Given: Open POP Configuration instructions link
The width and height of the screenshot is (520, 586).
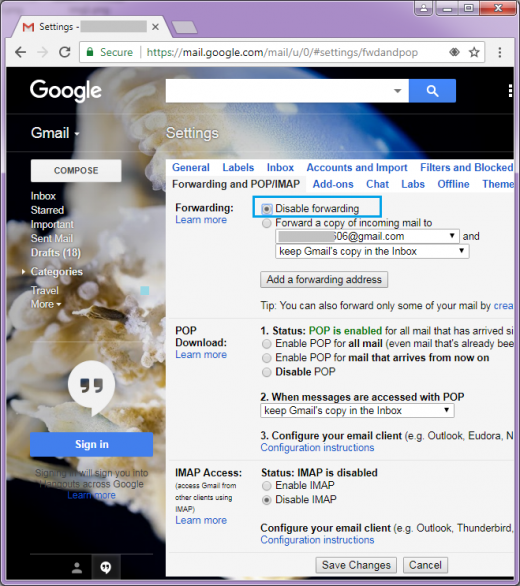Looking at the screenshot, I should pos(317,448).
